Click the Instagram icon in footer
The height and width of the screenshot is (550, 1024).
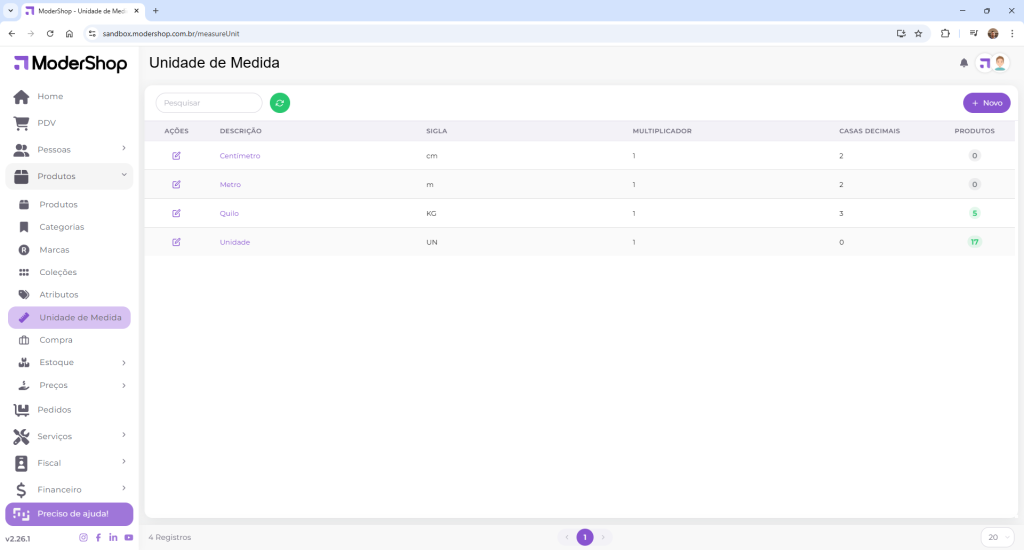tap(83, 538)
